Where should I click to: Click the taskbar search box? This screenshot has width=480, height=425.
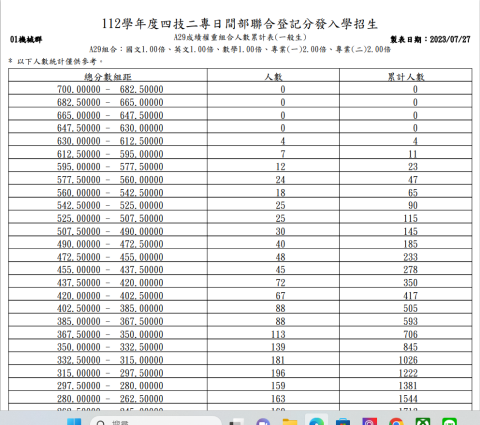point(156,421)
